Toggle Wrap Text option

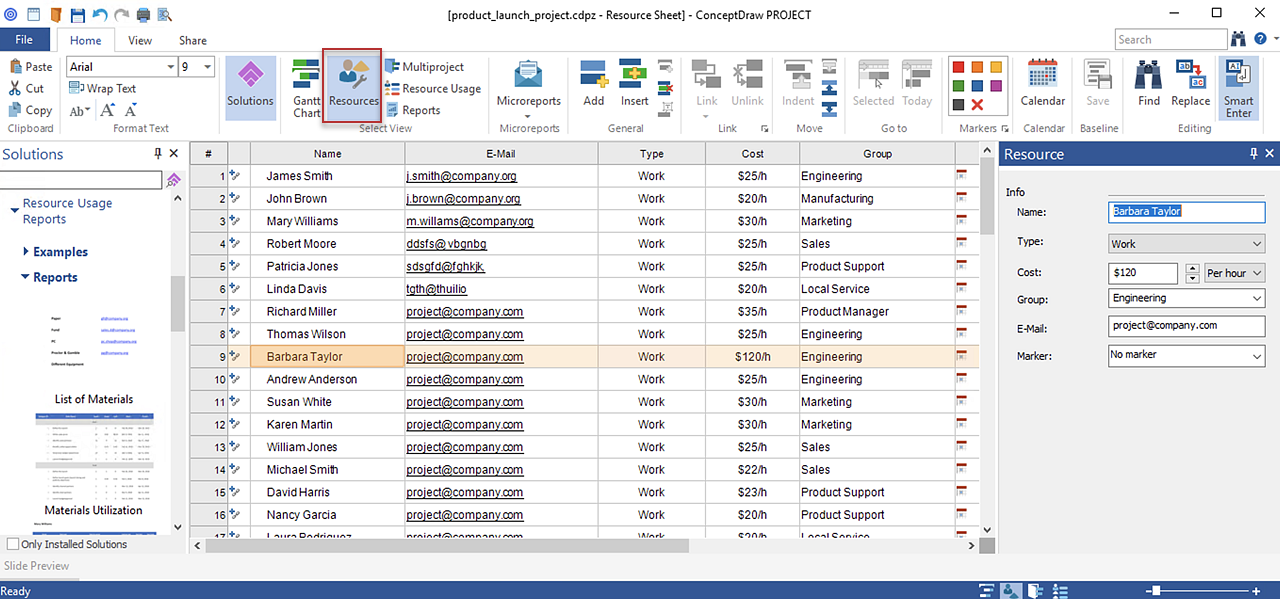tap(103, 89)
